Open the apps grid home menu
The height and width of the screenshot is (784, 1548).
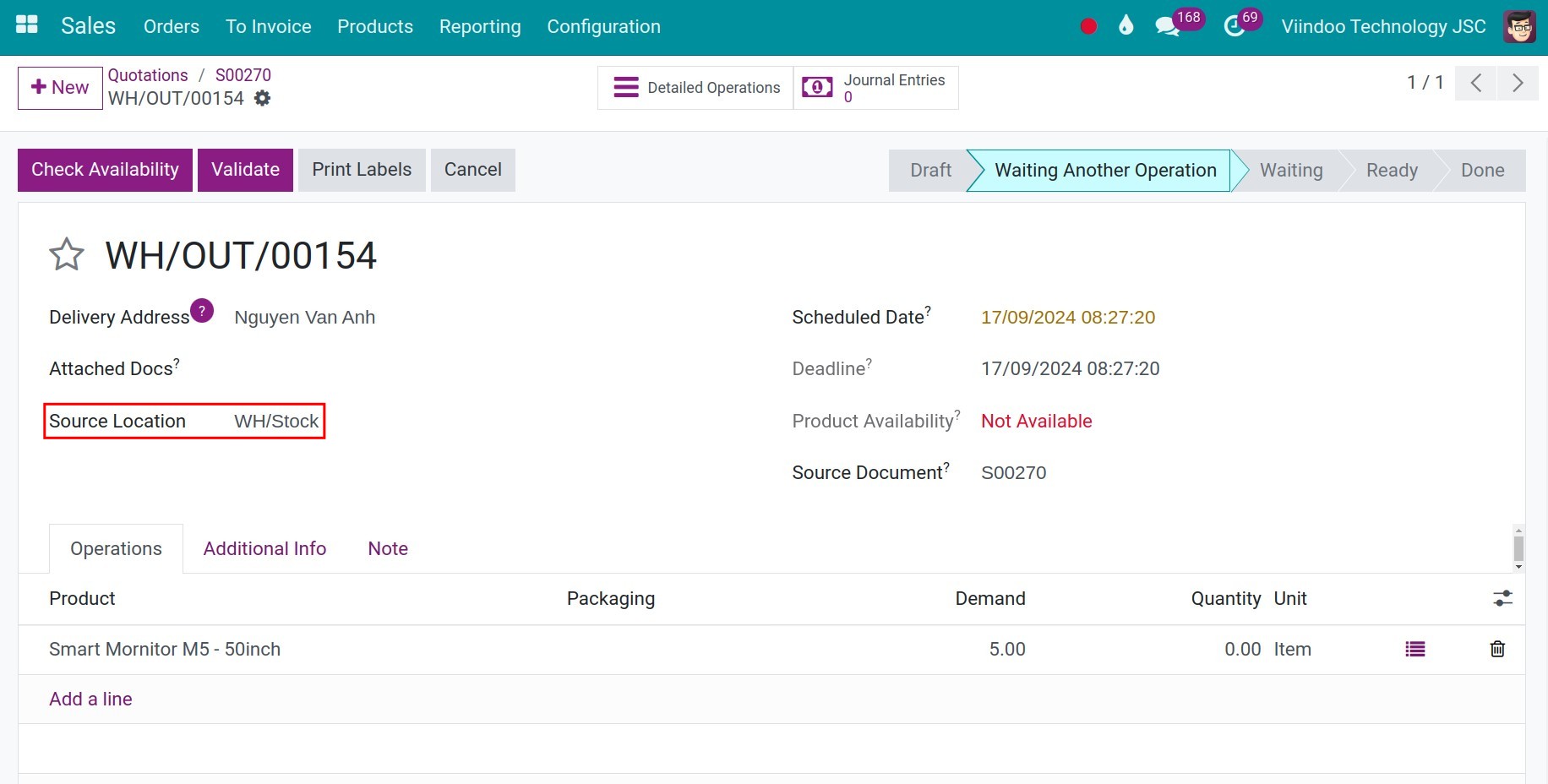coord(27,25)
